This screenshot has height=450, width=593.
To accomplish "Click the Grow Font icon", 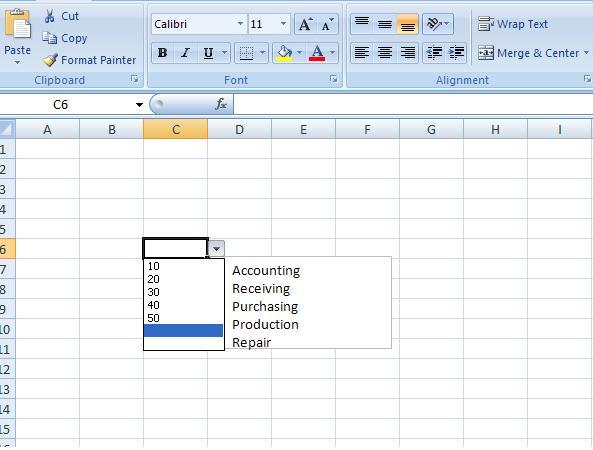I will click(306, 24).
